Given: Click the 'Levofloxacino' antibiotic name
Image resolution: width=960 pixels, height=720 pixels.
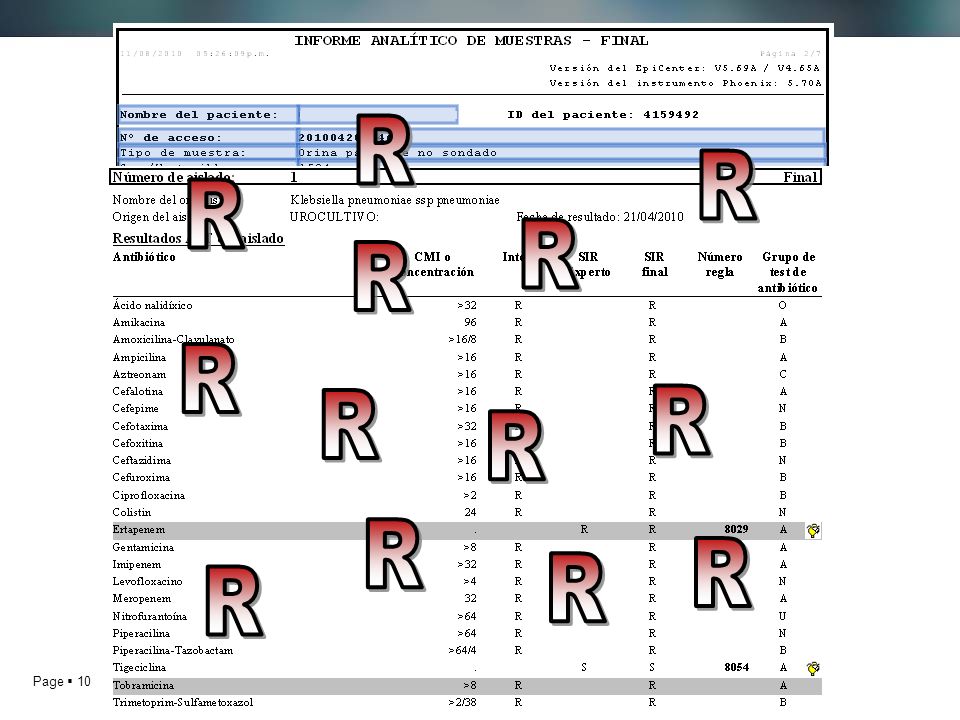Looking at the screenshot, I should point(148,581).
